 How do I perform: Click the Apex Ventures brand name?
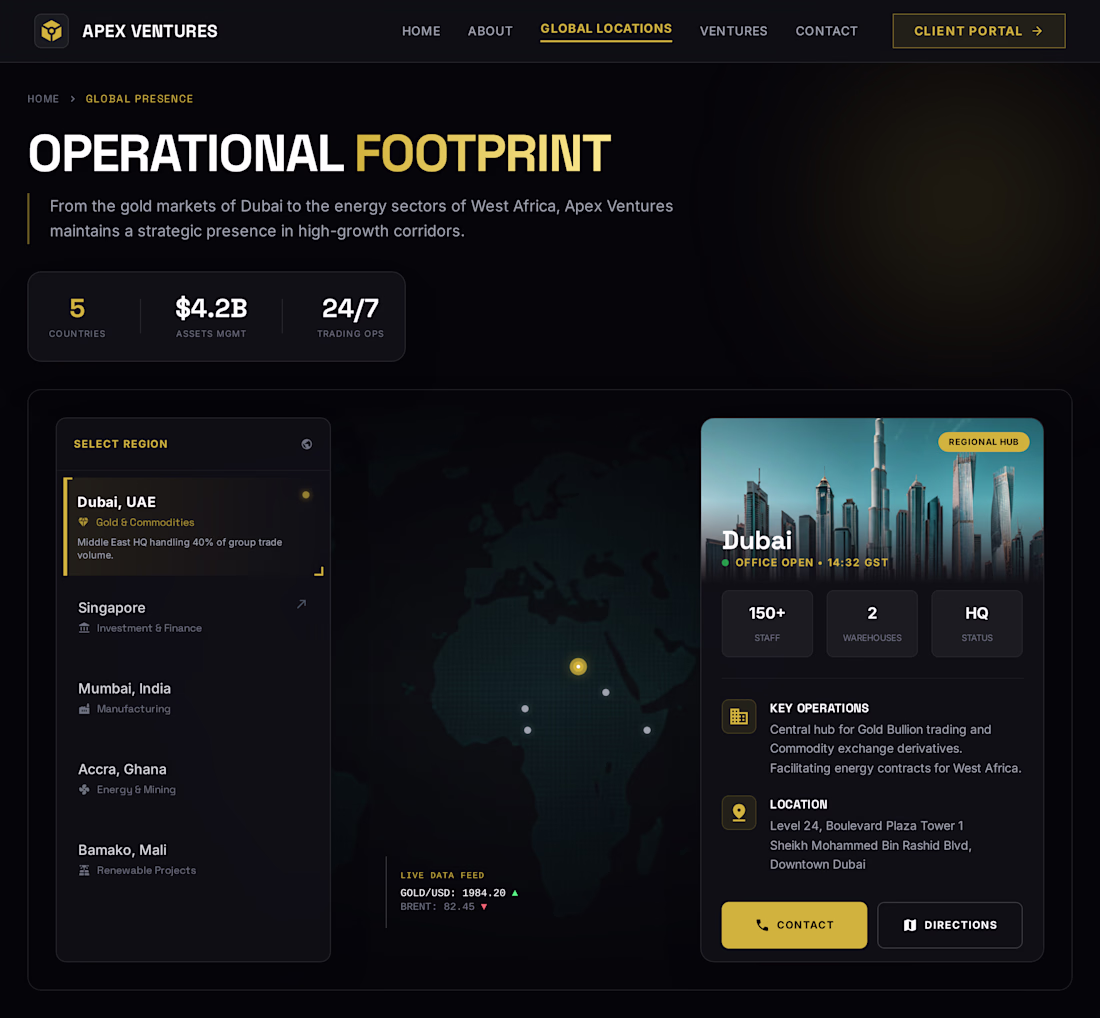tap(150, 31)
